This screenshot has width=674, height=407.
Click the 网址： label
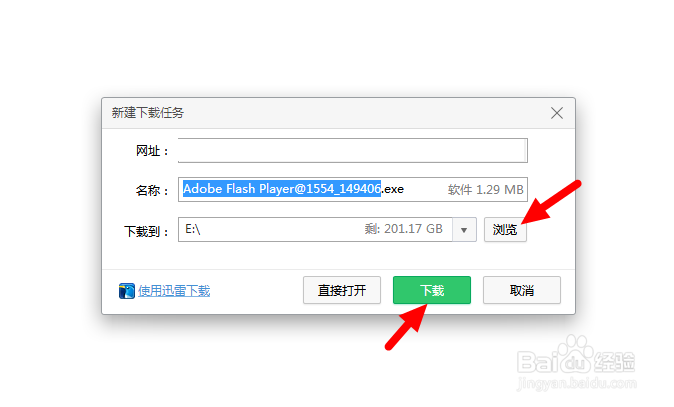pos(152,151)
